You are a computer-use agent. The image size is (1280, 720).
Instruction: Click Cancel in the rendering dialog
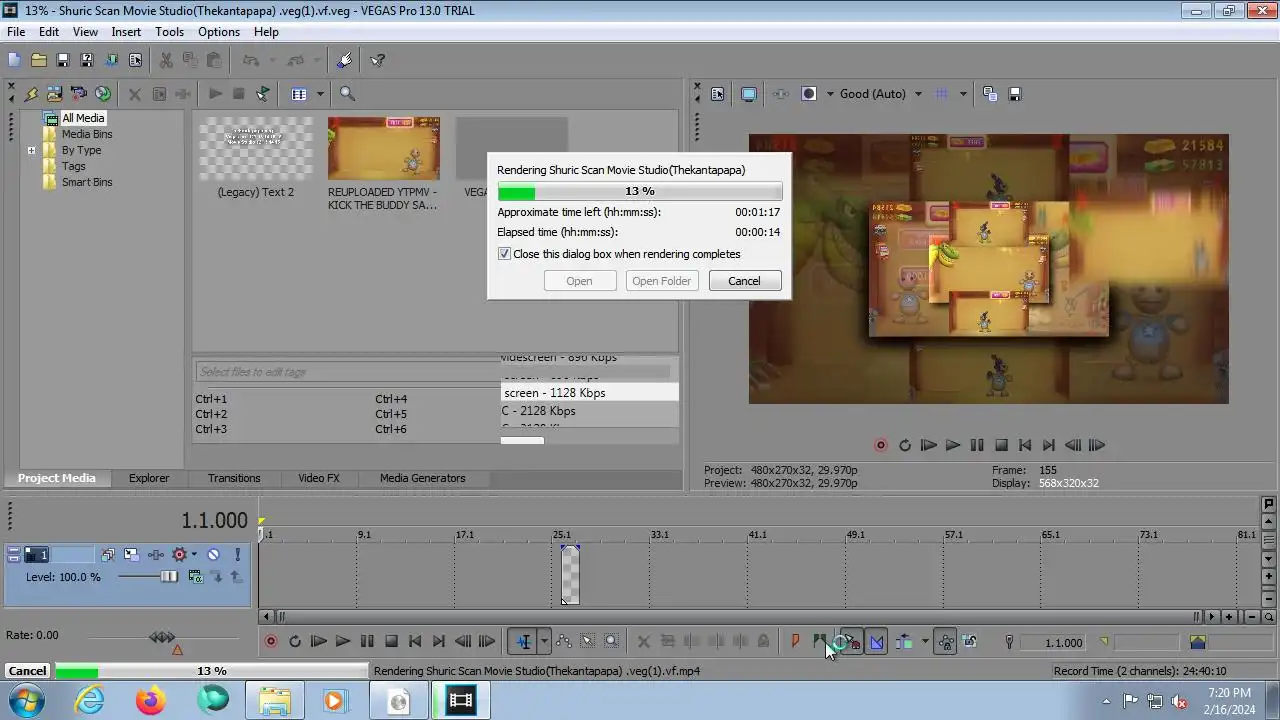(x=744, y=281)
